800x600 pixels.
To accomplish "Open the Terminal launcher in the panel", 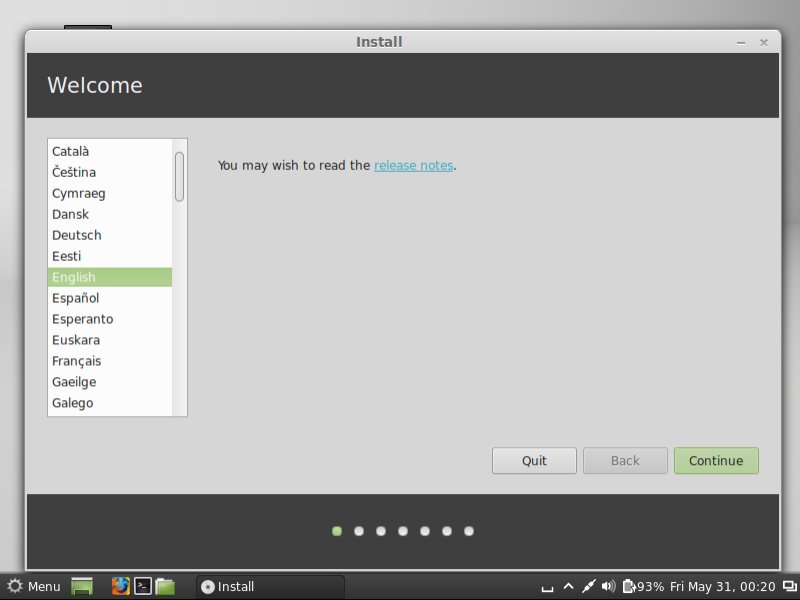I will point(143,586).
